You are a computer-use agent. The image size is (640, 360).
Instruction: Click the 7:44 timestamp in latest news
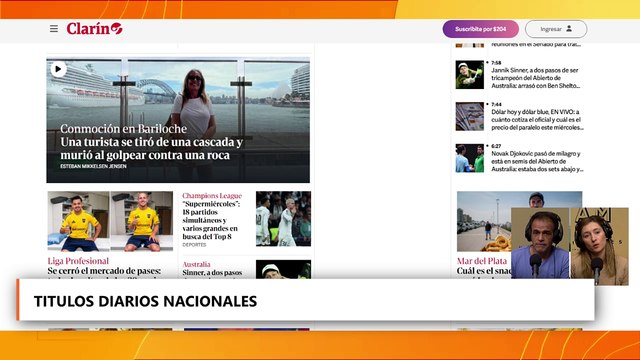[496, 104]
